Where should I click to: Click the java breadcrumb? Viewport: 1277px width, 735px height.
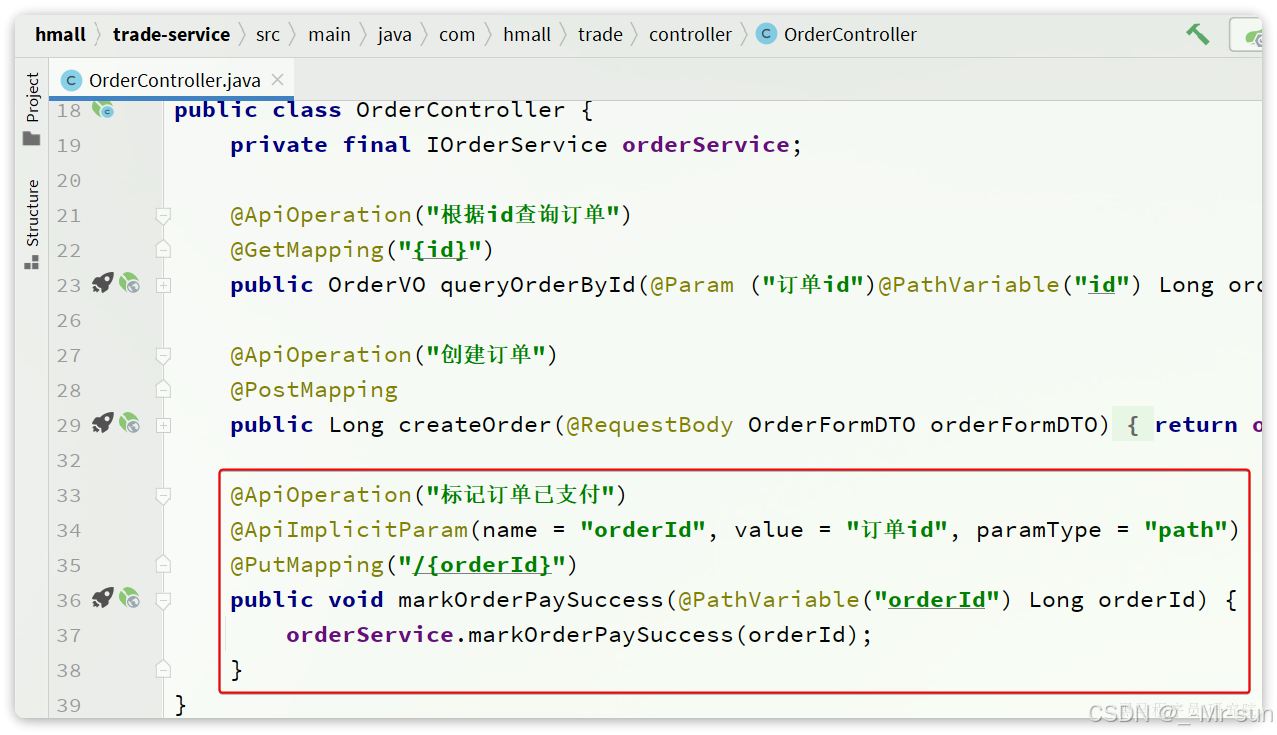click(394, 34)
